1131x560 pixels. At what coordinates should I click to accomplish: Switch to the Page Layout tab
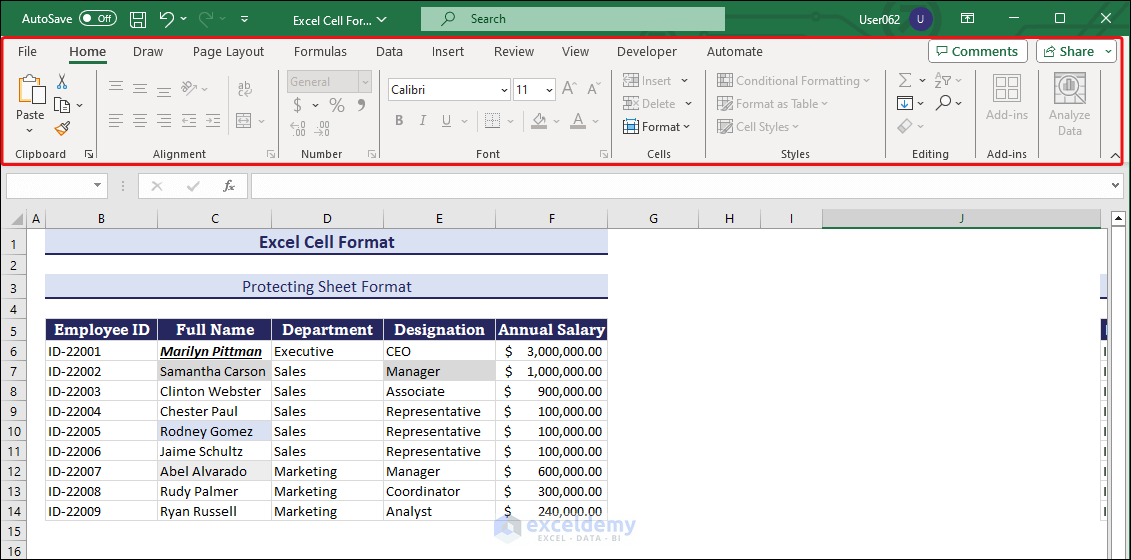[x=228, y=52]
